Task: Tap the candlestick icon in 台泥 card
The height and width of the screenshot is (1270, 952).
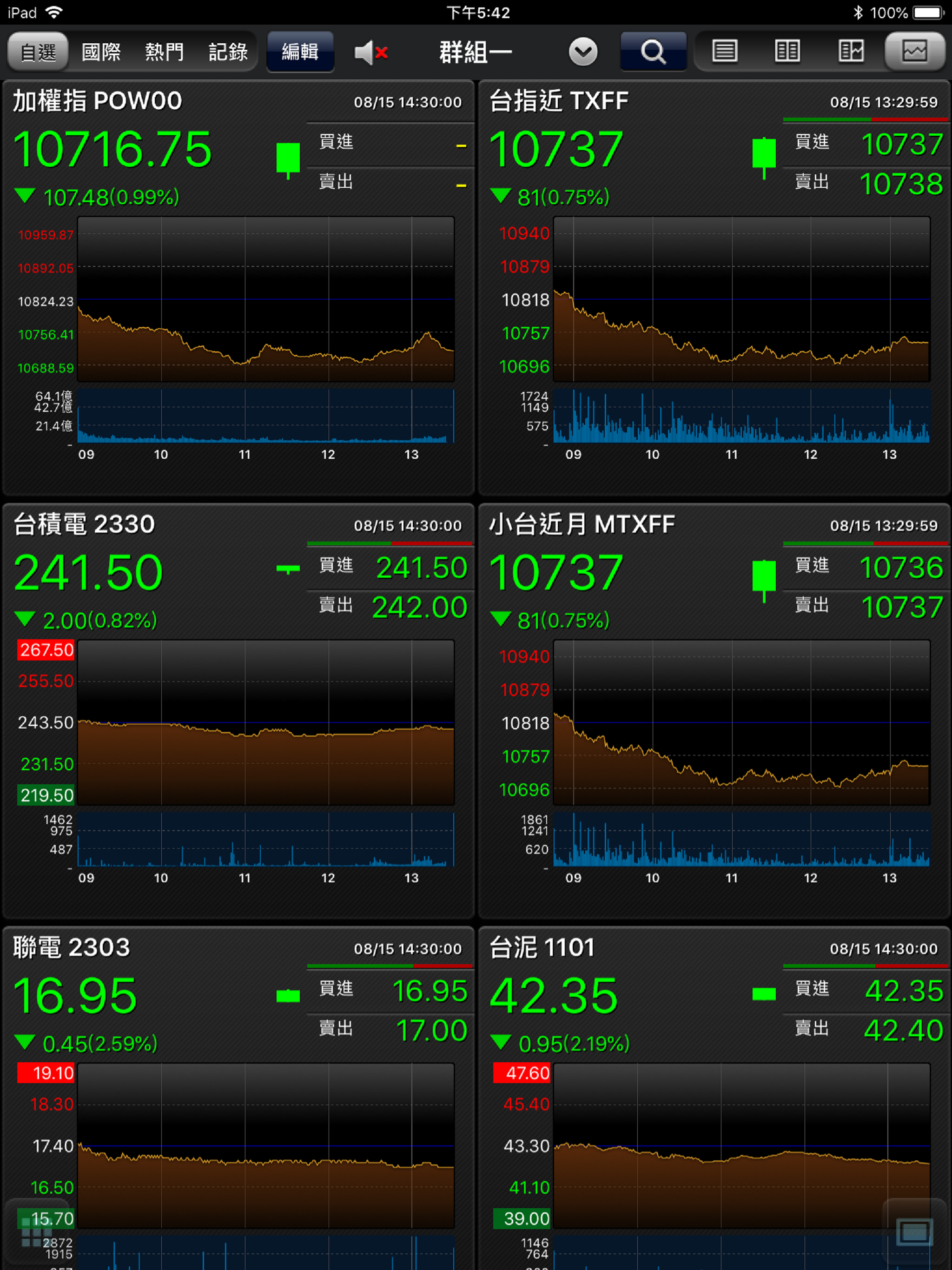Action: coord(764,994)
